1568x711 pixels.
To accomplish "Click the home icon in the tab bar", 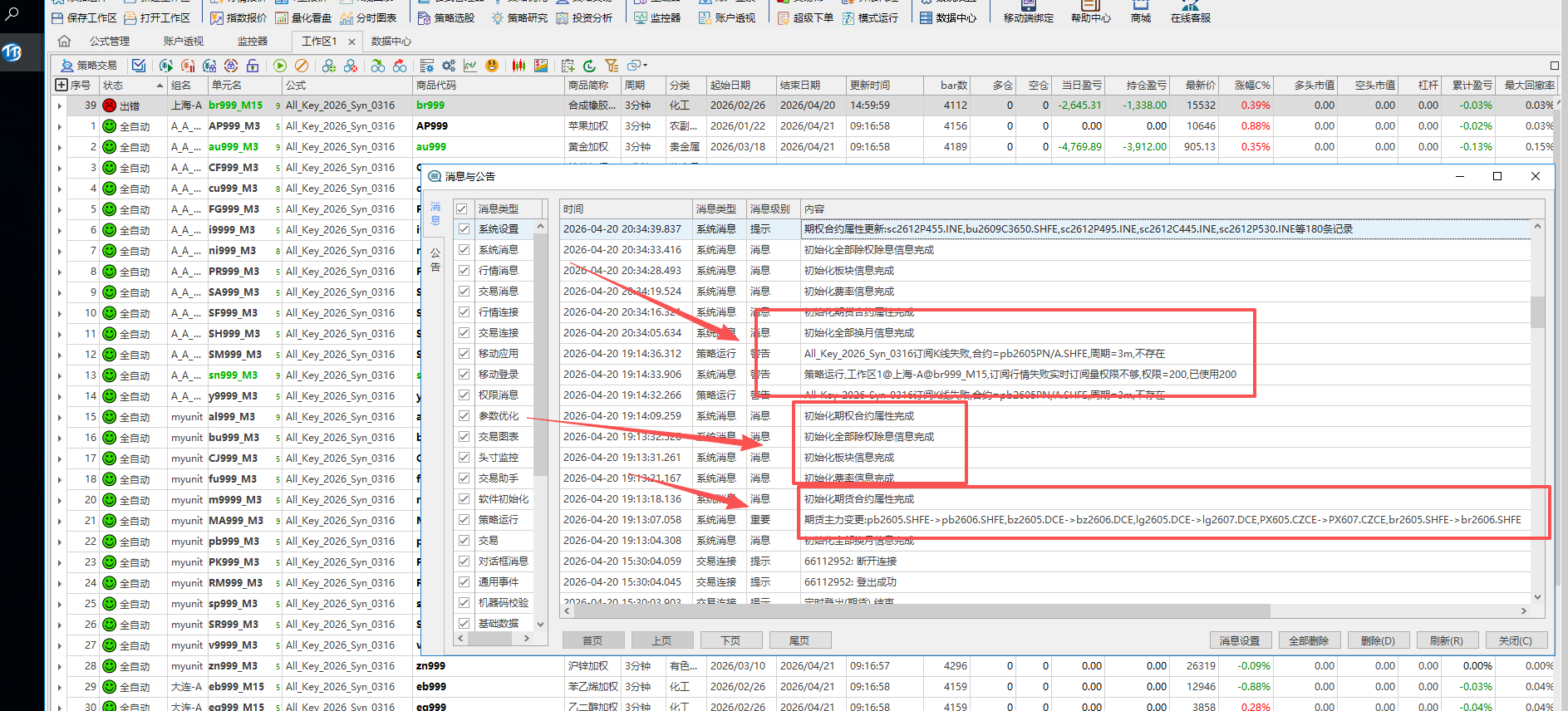I will [x=64, y=41].
